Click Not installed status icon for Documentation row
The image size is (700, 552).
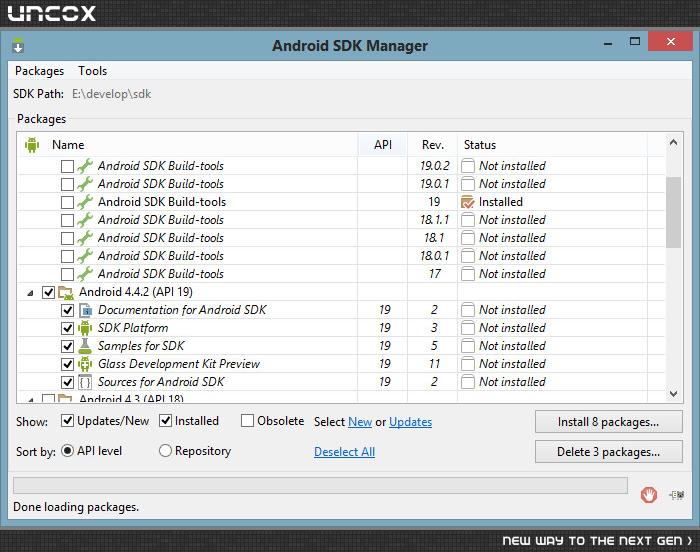pos(467,310)
